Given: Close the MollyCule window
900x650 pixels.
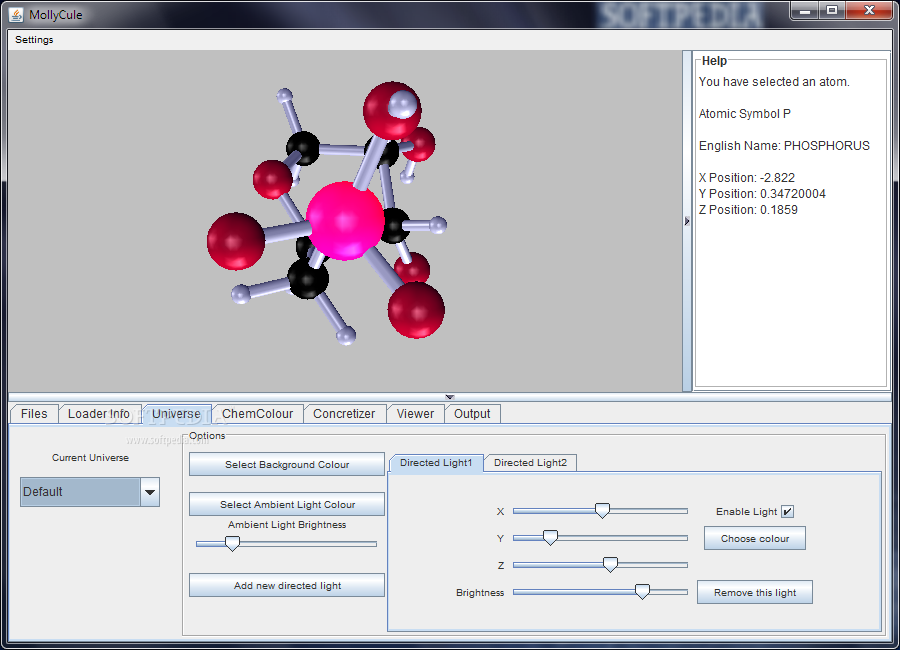Looking at the screenshot, I should coord(869,10).
